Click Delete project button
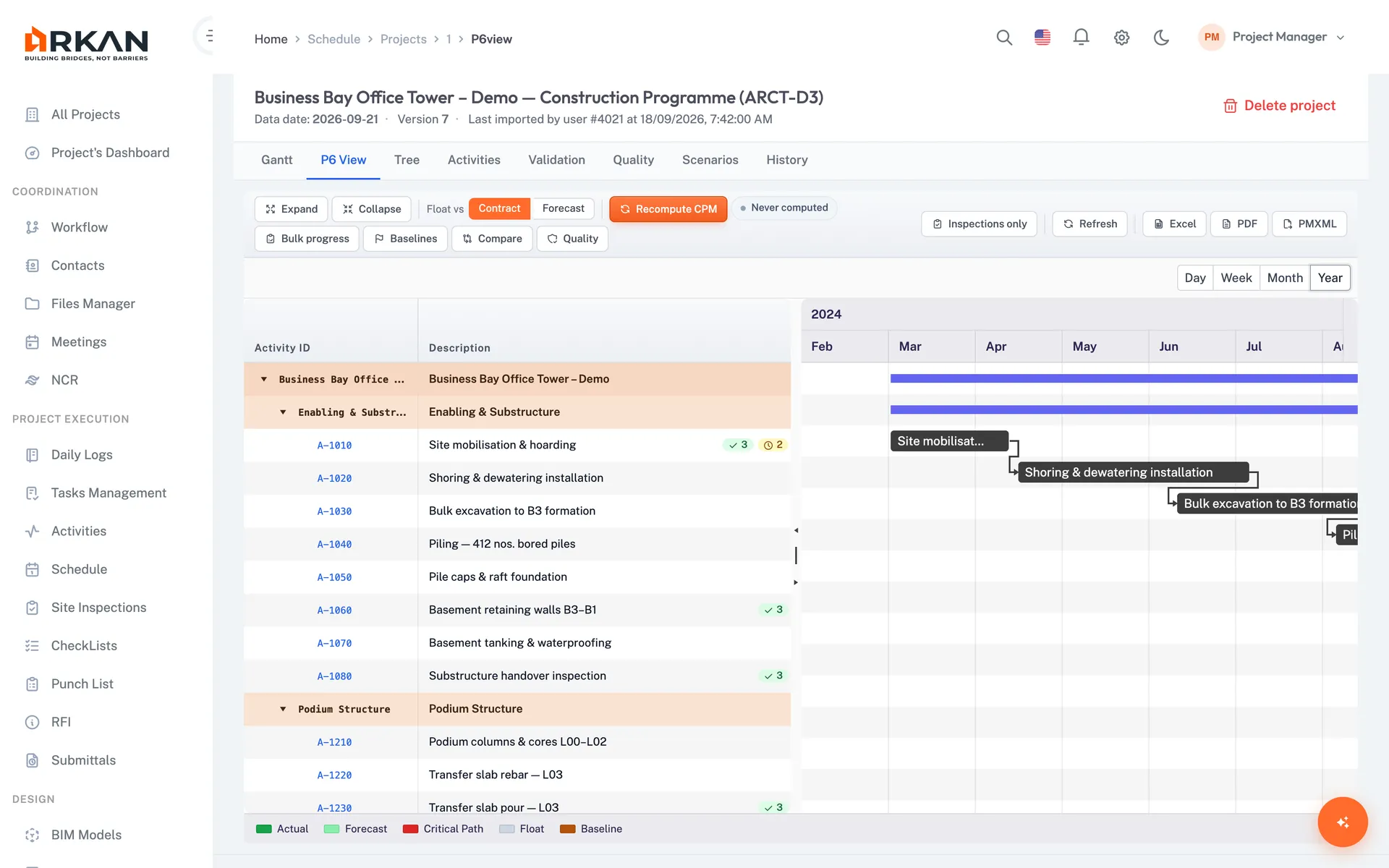Viewport: 1389px width, 868px height. [x=1279, y=106]
